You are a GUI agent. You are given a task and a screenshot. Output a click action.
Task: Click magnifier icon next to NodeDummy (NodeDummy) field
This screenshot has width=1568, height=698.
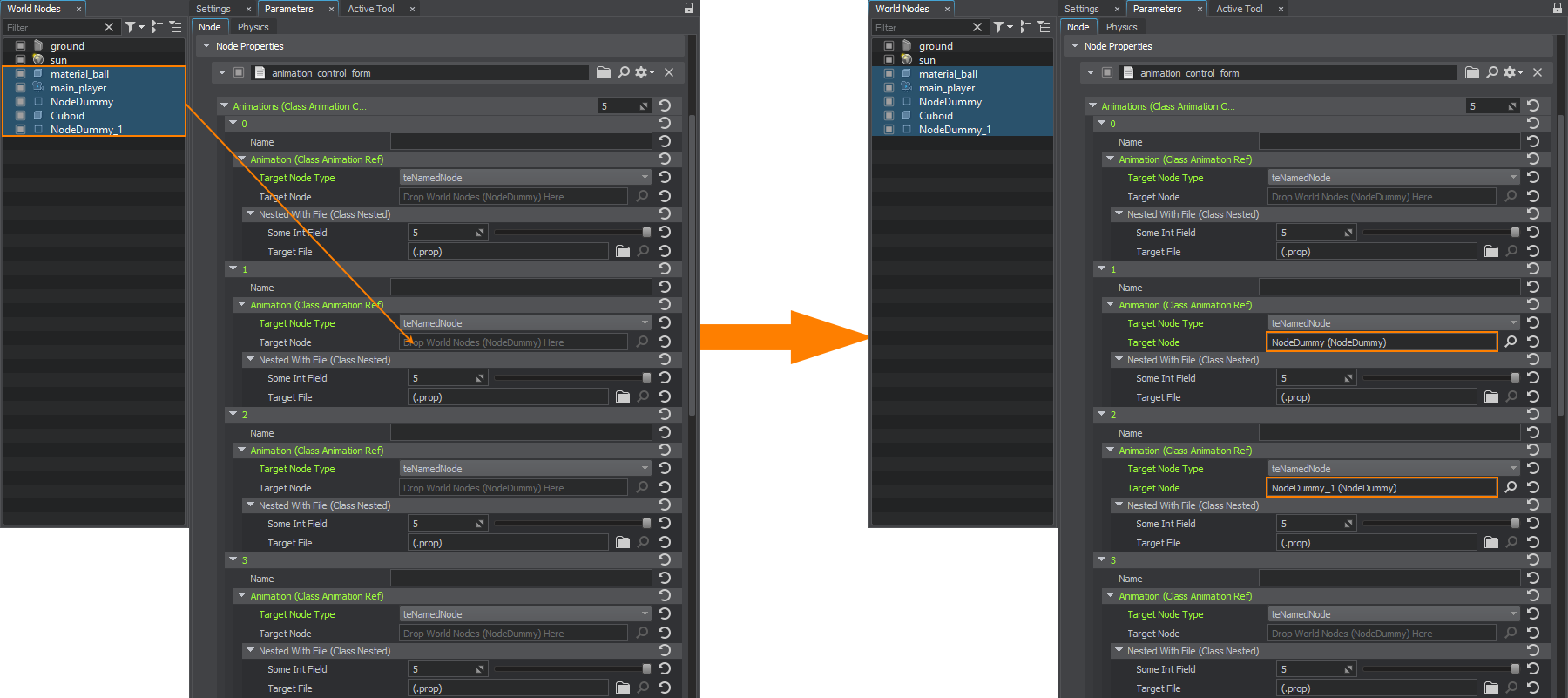click(1511, 342)
